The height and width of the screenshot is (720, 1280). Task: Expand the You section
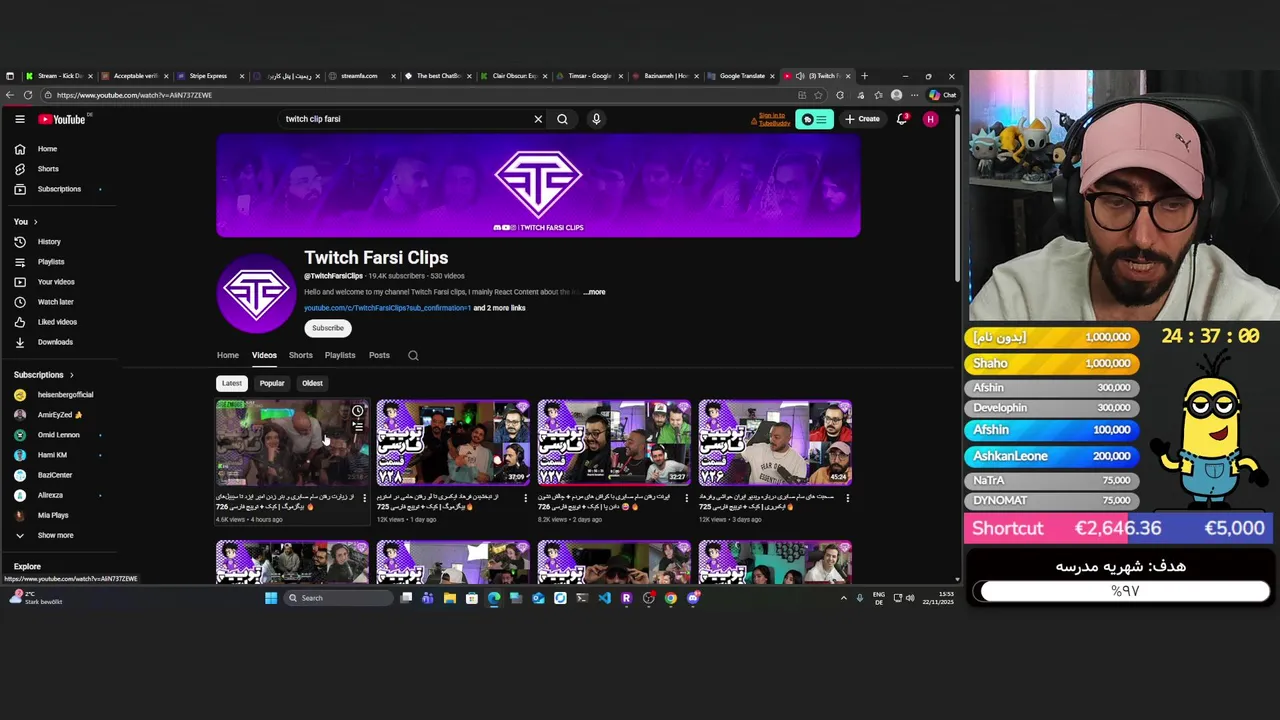pyautogui.click(x=26, y=222)
